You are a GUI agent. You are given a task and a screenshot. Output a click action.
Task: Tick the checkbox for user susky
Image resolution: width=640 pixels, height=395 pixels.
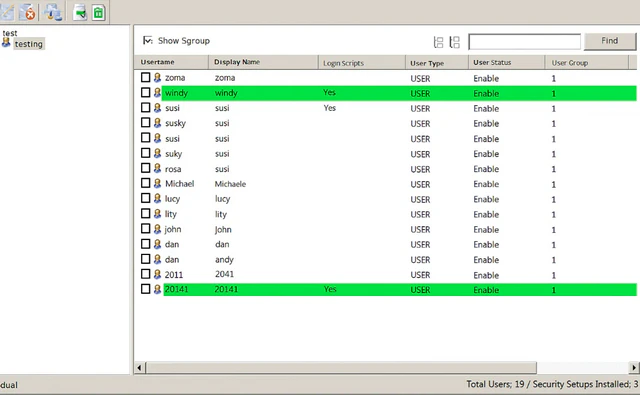(145, 122)
